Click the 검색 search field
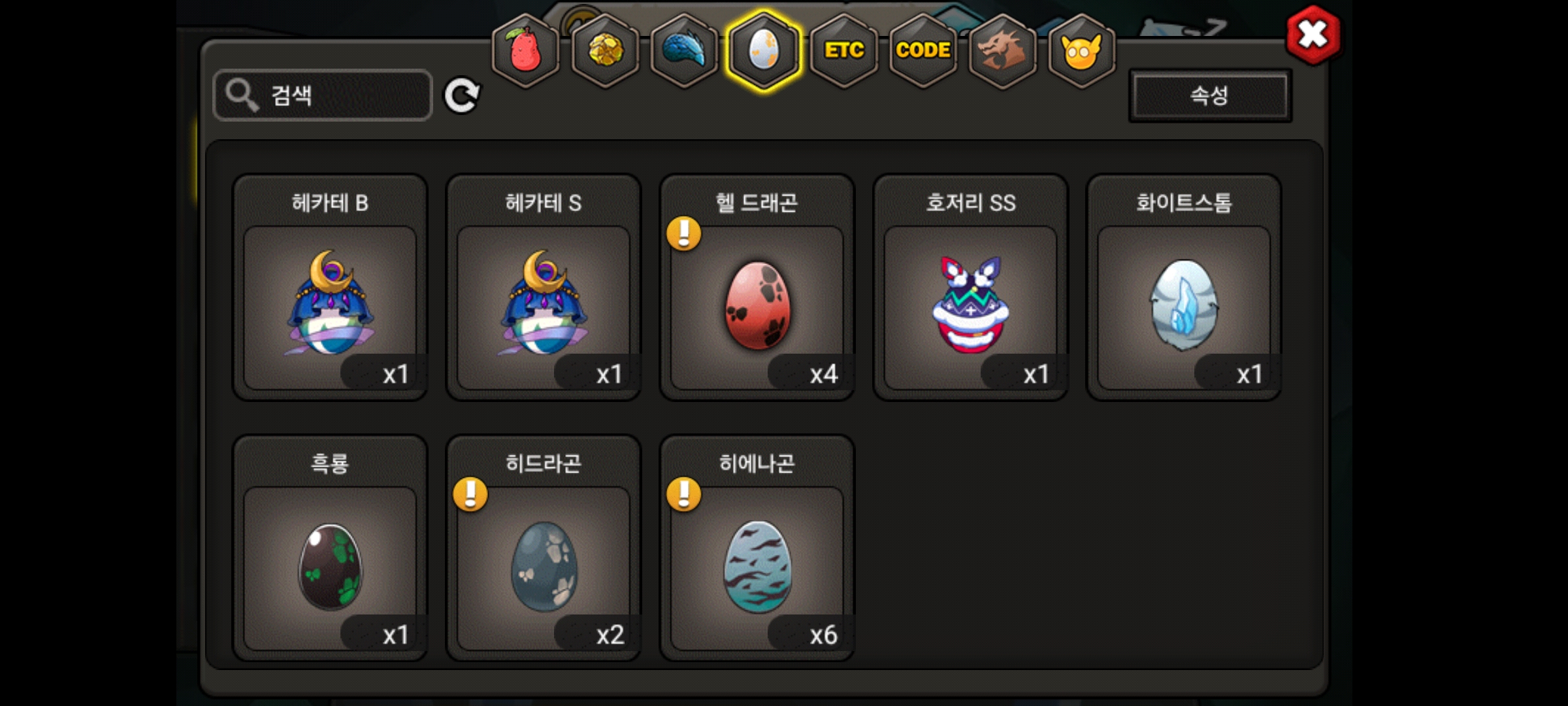Screen dimensions: 1568x706 pyautogui.click(x=323, y=95)
